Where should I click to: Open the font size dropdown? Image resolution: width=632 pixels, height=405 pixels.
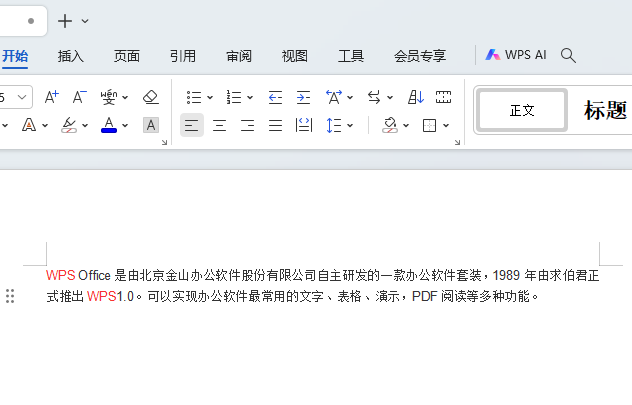pos(22,97)
